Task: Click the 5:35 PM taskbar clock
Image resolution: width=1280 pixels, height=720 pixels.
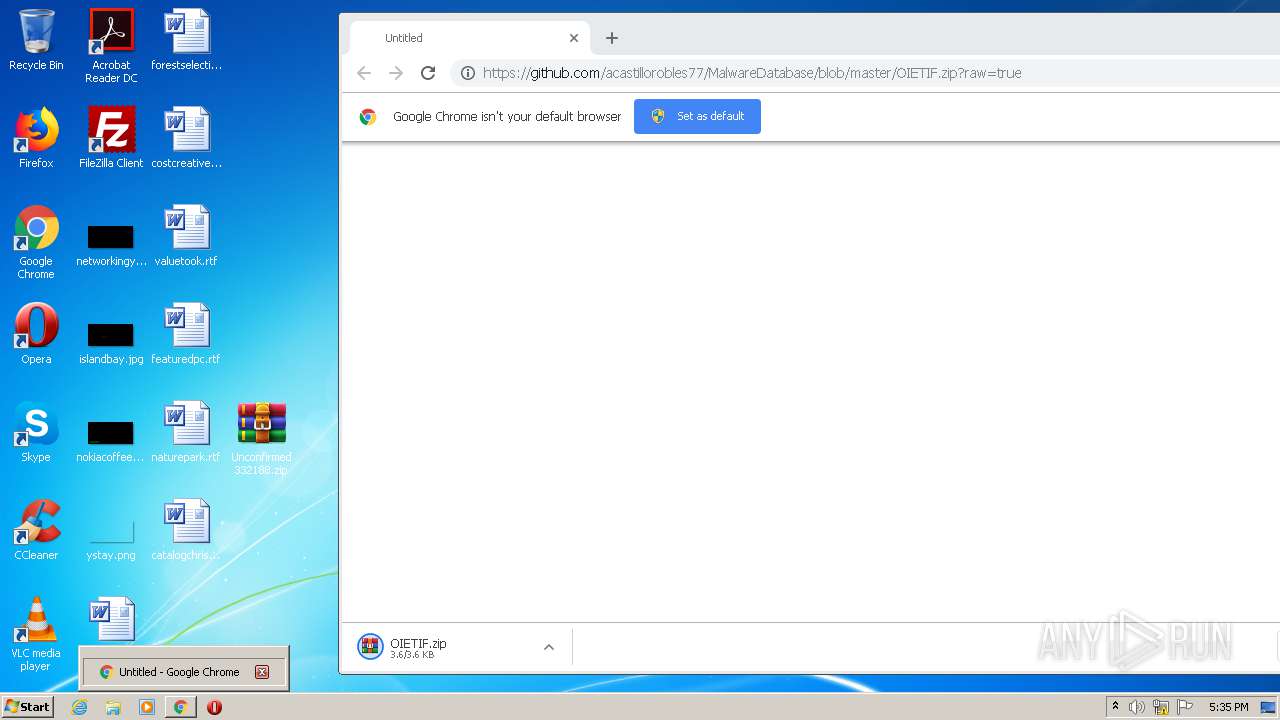Action: [x=1228, y=707]
